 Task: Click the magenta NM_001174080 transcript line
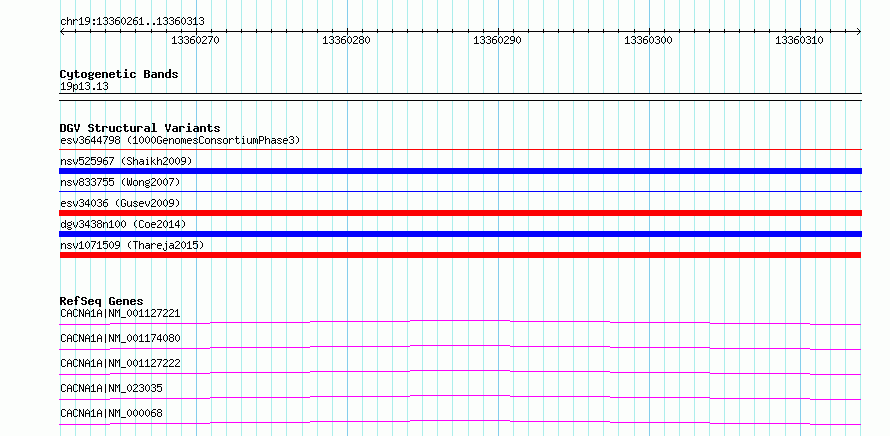tap(460, 347)
